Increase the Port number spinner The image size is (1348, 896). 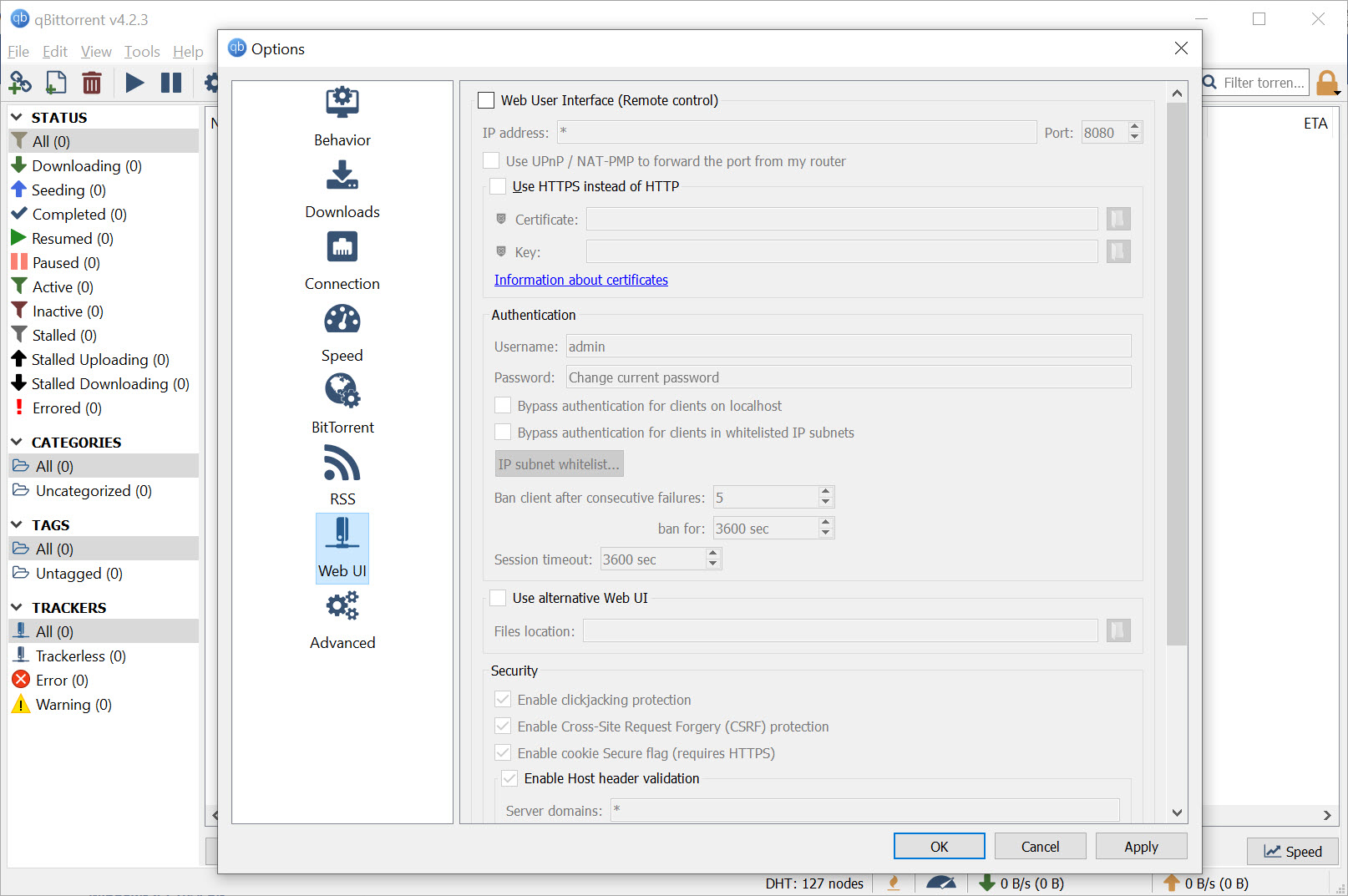pyautogui.click(x=1134, y=127)
